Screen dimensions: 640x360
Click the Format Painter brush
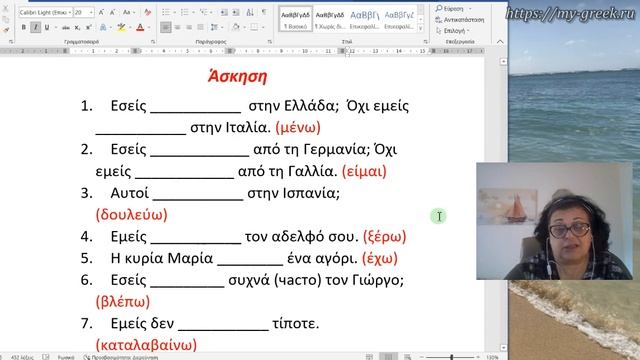6,30
